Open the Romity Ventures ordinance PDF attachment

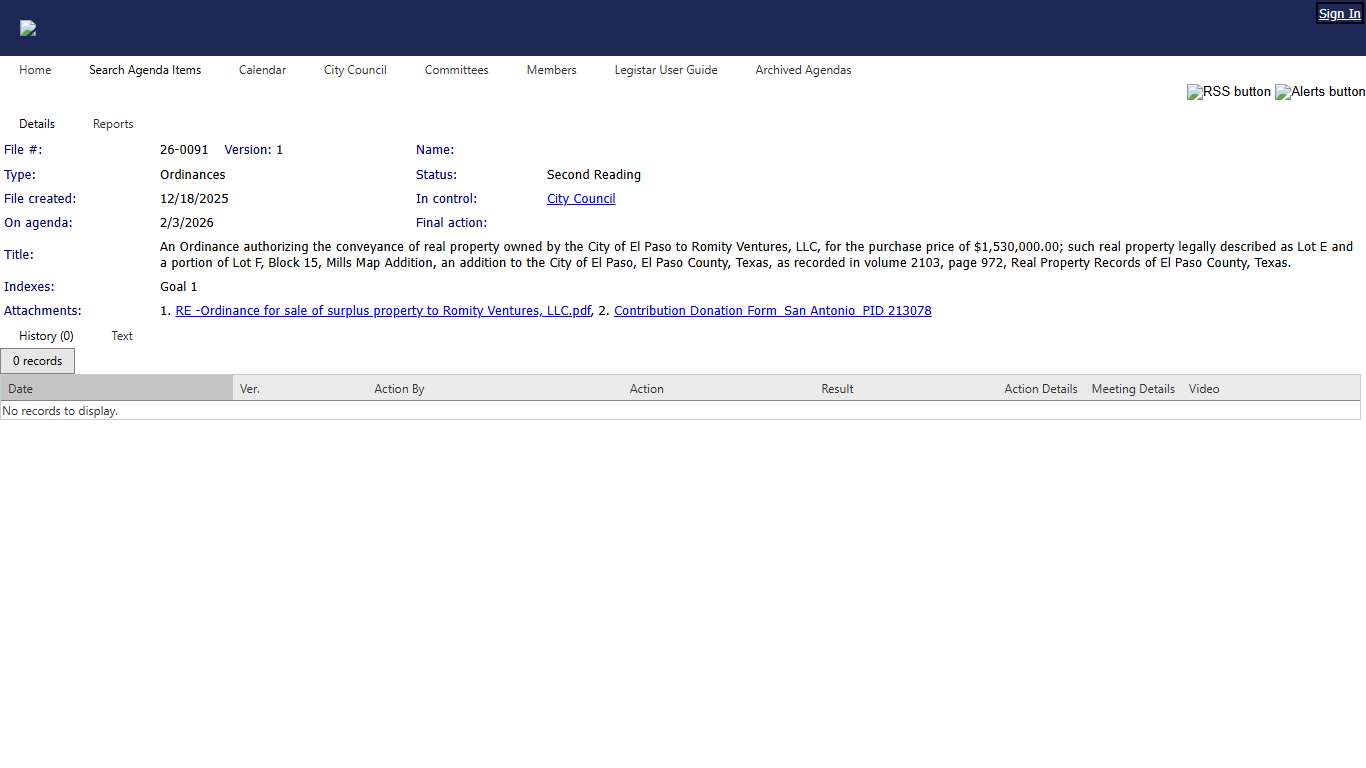pos(383,311)
